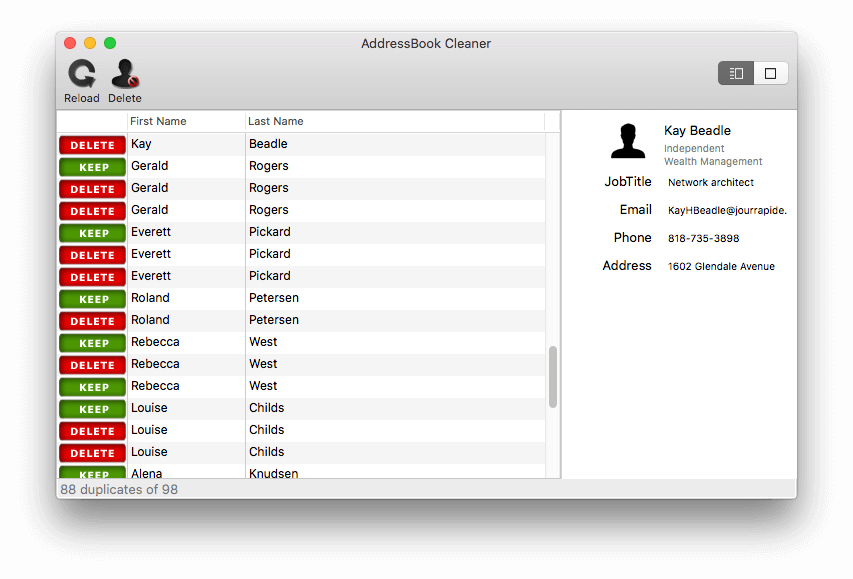The width and height of the screenshot is (853, 579).
Task: Click the vertical scrollbar thumb in the list
Action: coord(553,377)
